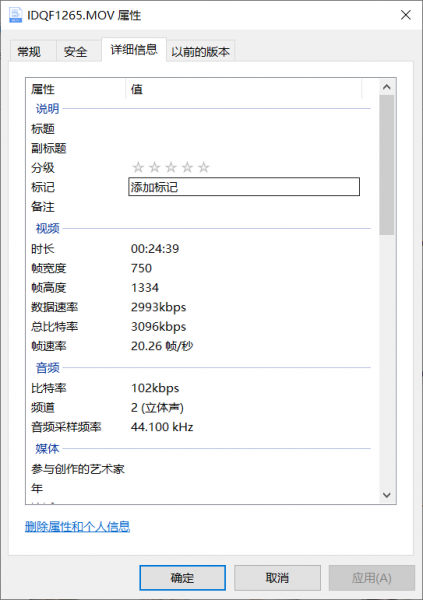Click the 确定 button
Screen dimensions: 423x600
pyautogui.click(x=182, y=577)
